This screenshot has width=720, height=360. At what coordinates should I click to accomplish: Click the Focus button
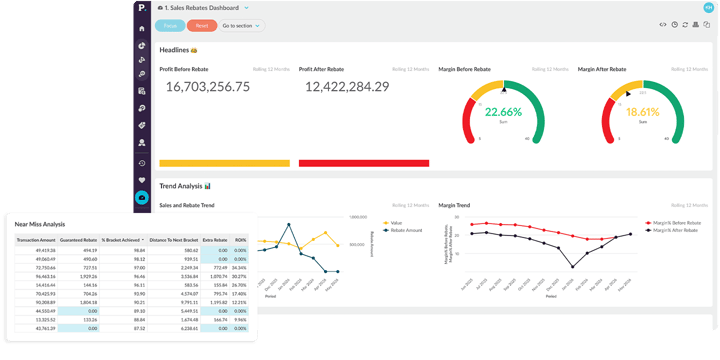click(170, 26)
